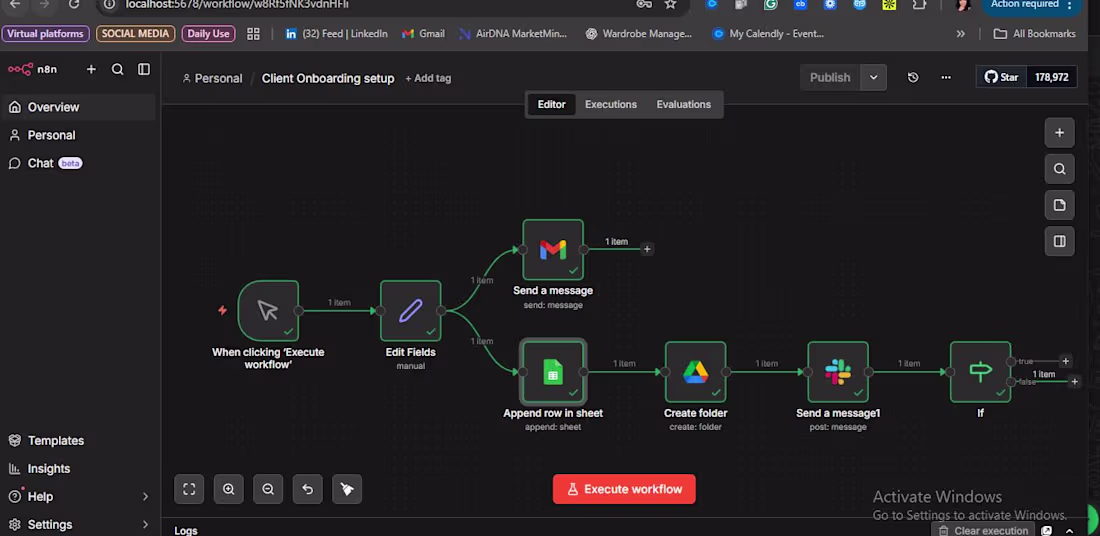Tidy up workflow with the broom icon
1100x536 pixels.
click(x=347, y=489)
